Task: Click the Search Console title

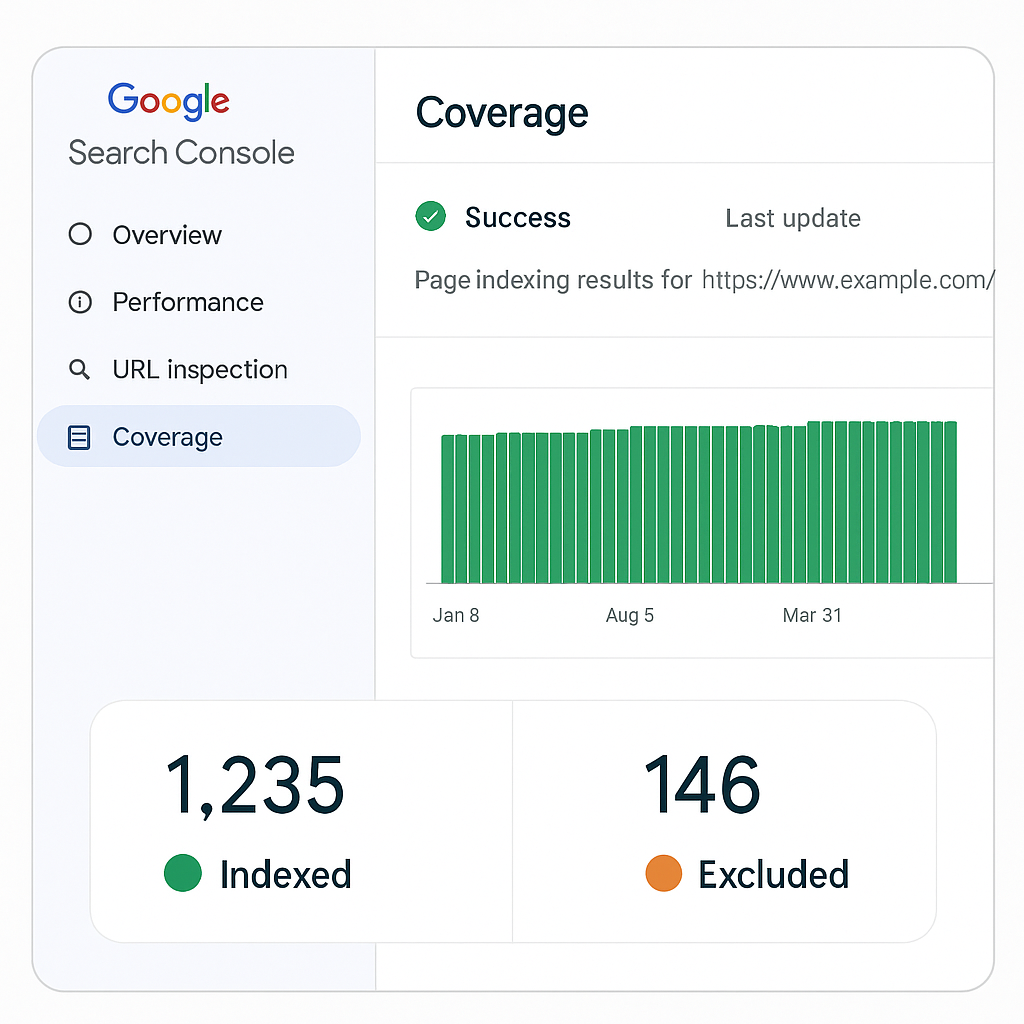Action: [182, 153]
